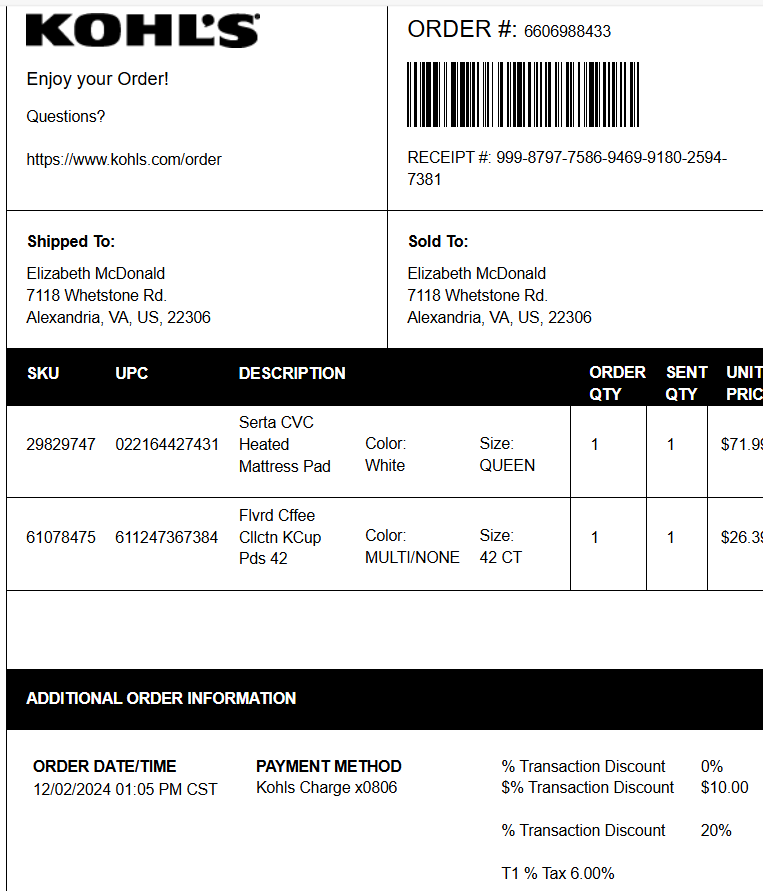Select UPC 611247367384 in second row
Viewport: 763px width, 891px height.
[x=166, y=537]
